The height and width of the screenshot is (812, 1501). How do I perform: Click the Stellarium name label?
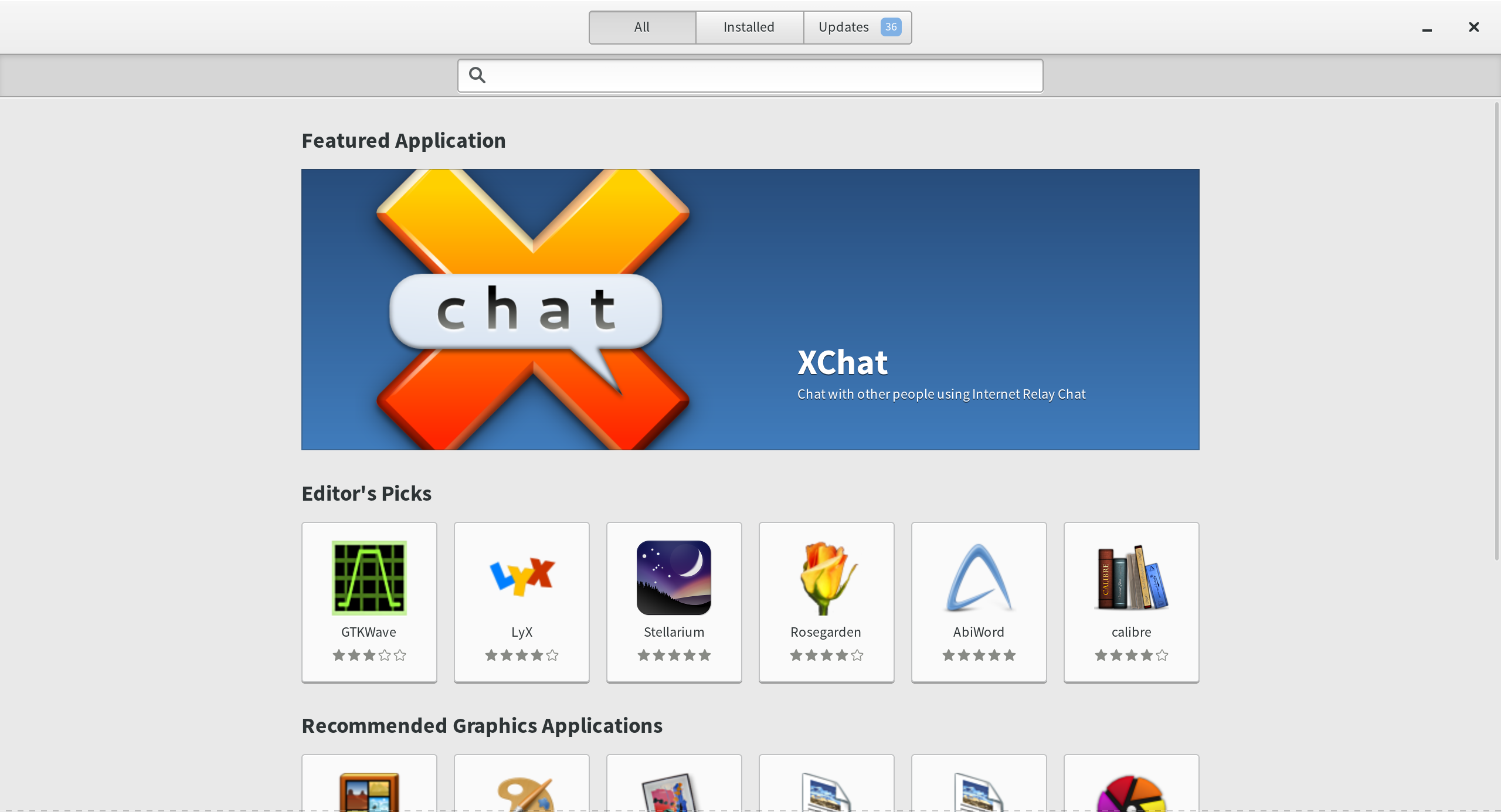coord(674,632)
